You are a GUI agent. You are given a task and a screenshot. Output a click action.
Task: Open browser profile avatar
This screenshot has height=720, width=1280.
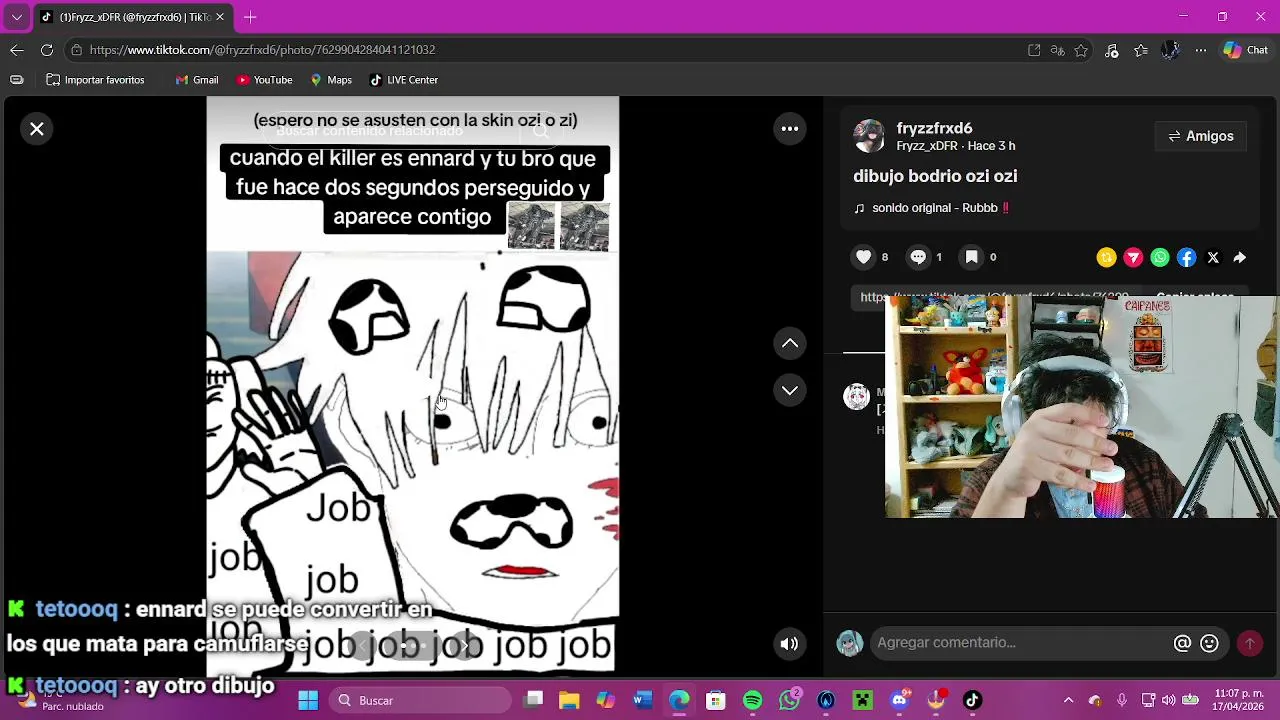(x=1171, y=50)
